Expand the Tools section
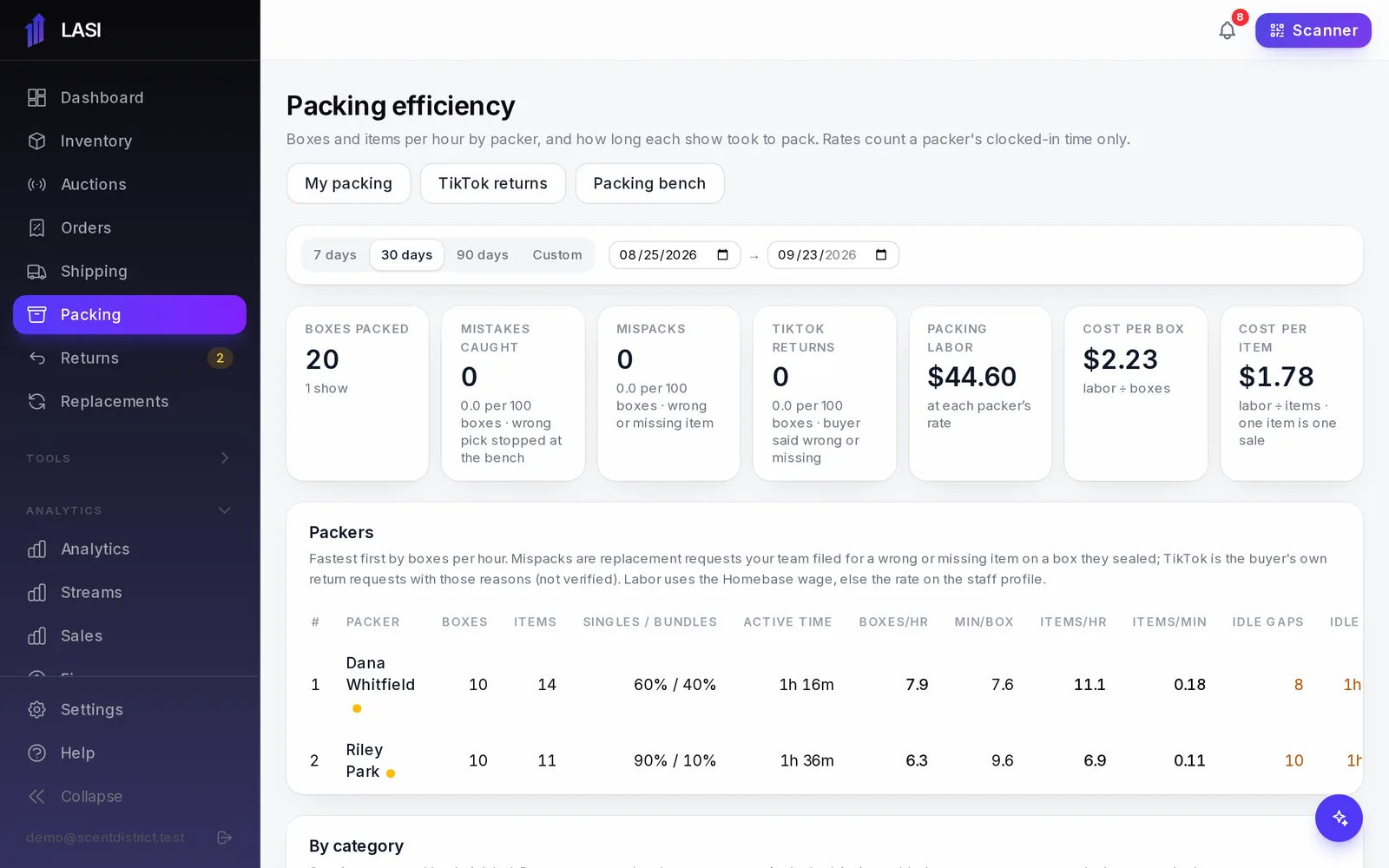 click(130, 458)
